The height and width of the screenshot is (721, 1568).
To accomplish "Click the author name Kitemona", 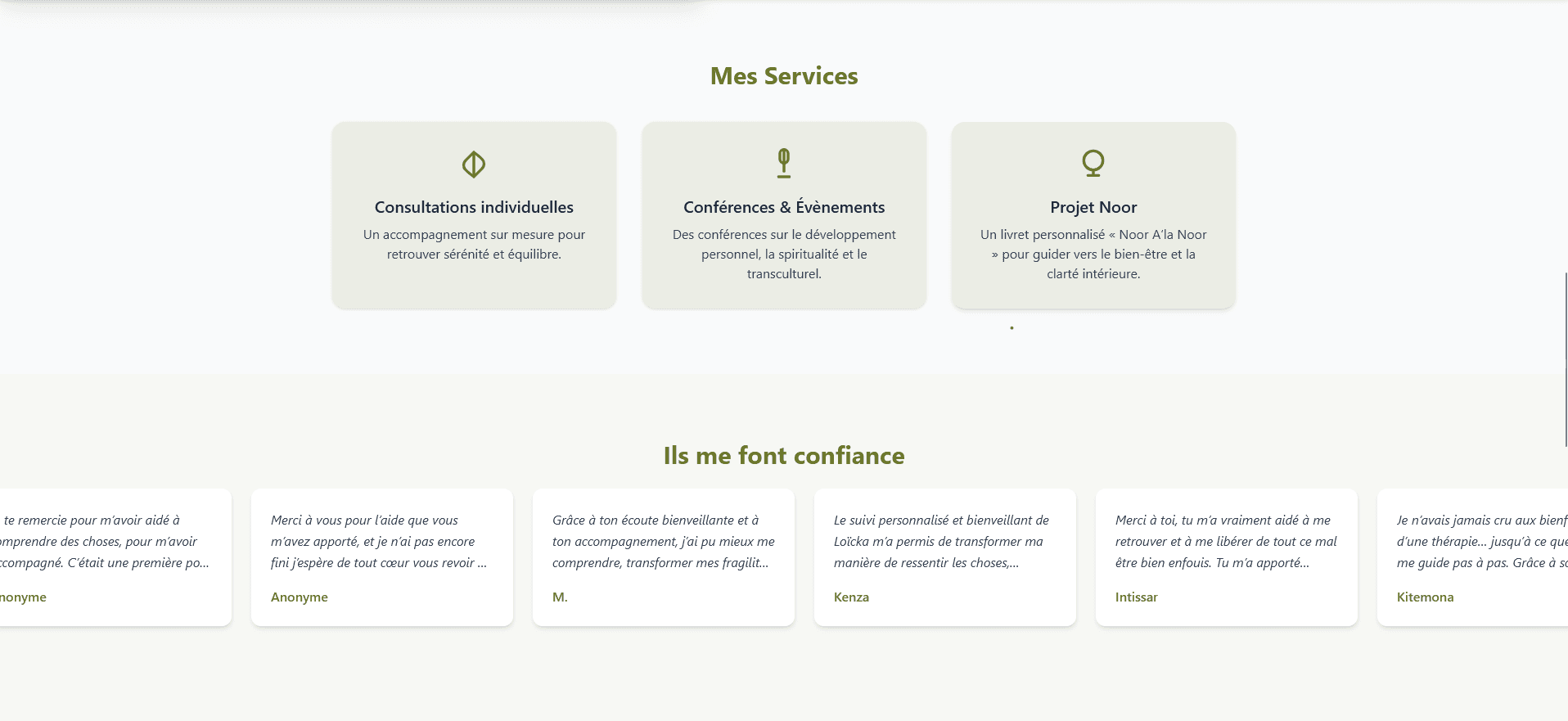I will click(x=1425, y=597).
